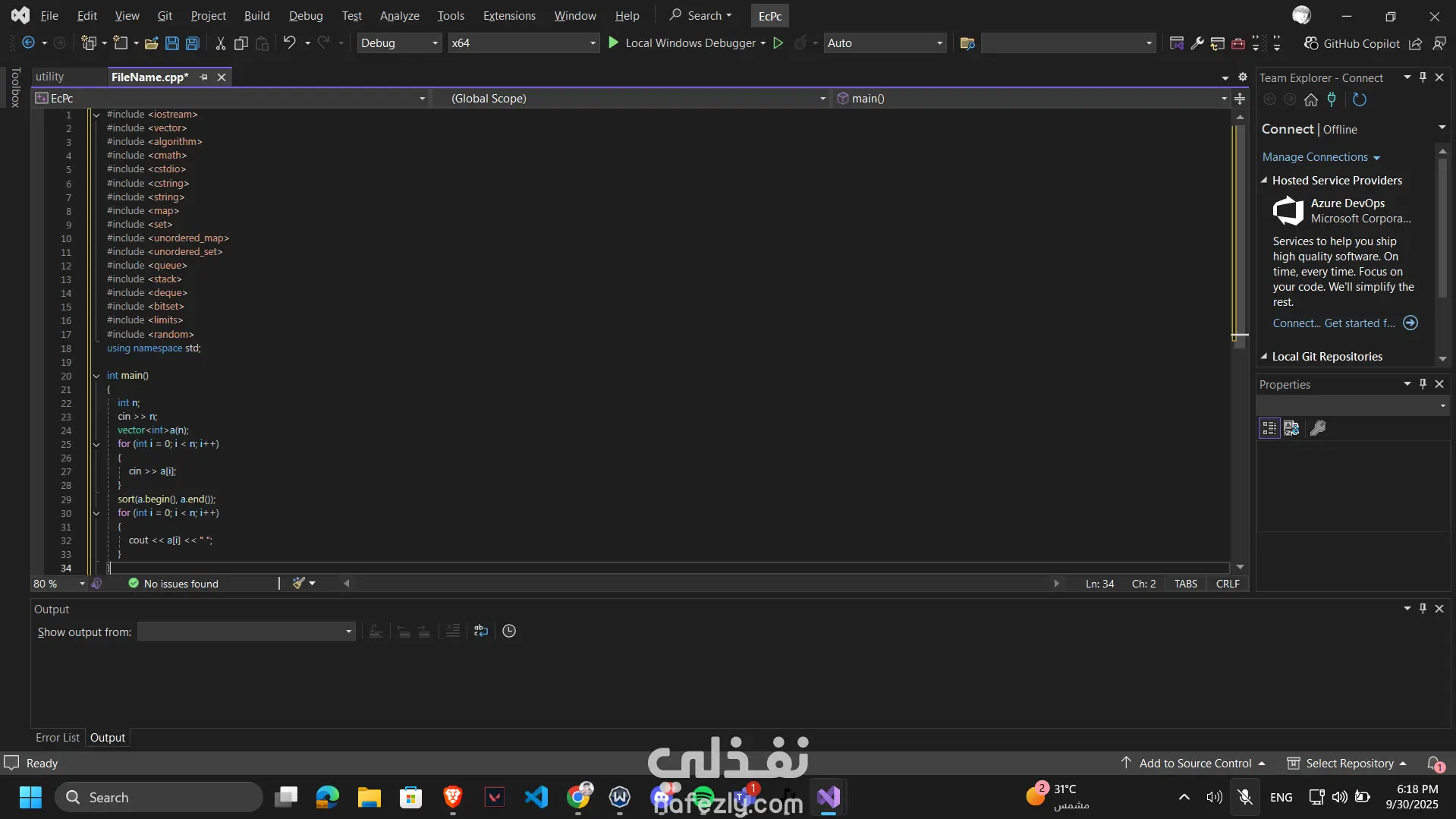Image resolution: width=1456 pixels, height=819 pixels.
Task: Open the Auto debugger type dropdown
Action: click(x=885, y=43)
